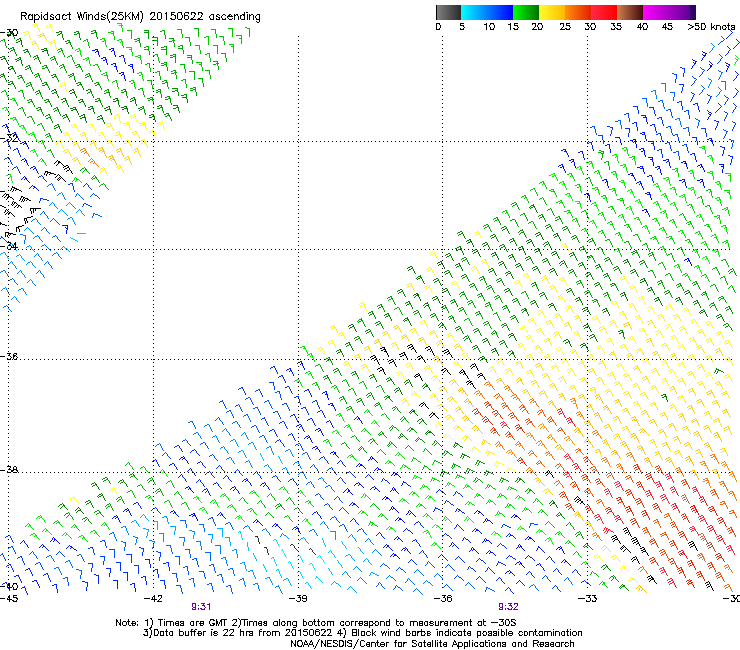
Task: Click the longitude label '-42'
Action: point(153,599)
